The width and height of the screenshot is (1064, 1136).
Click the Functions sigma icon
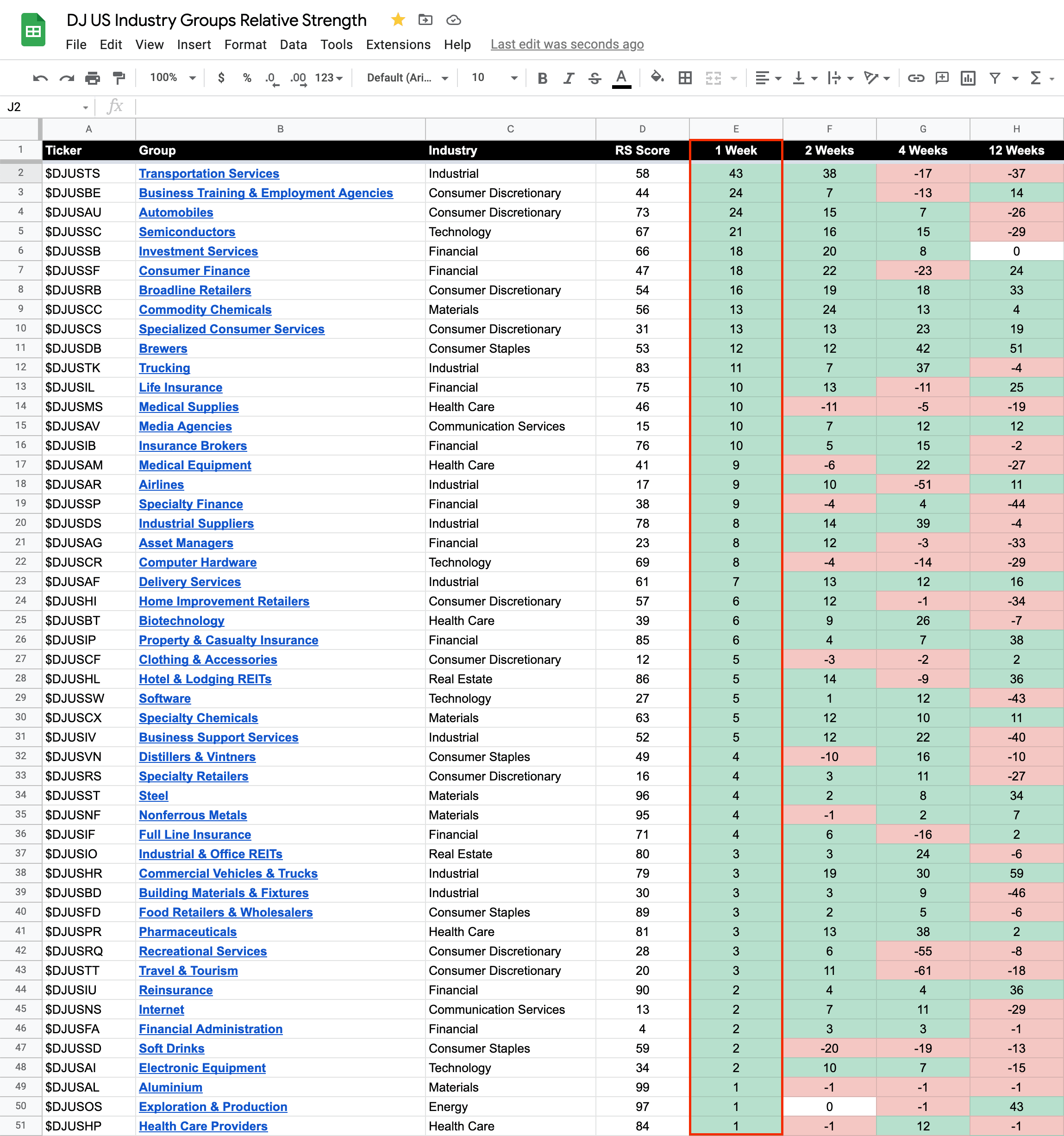pyautogui.click(x=1035, y=78)
